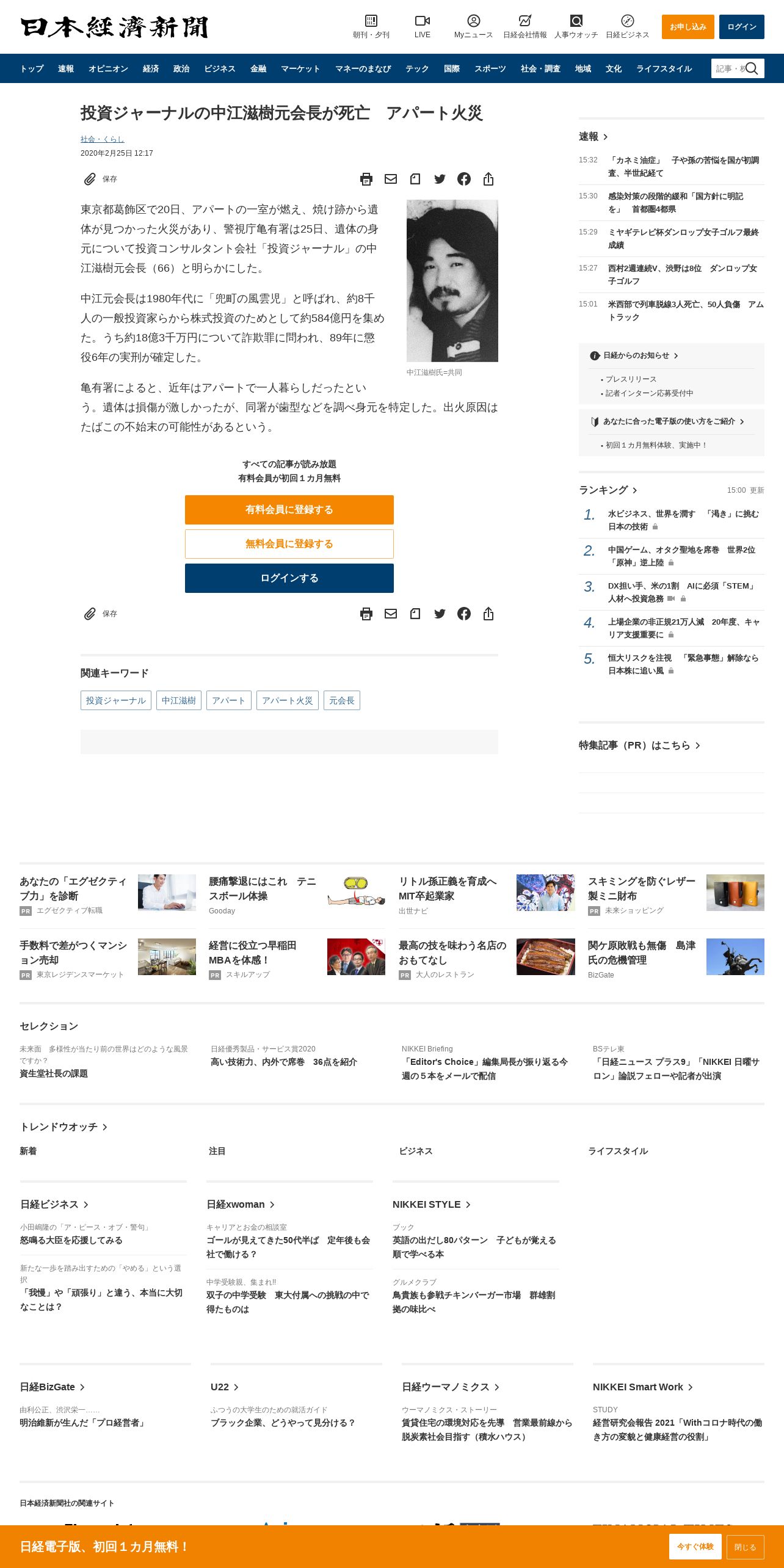The image size is (784, 1568).
Task: Click the 社会・くらし category link
Action: click(102, 139)
